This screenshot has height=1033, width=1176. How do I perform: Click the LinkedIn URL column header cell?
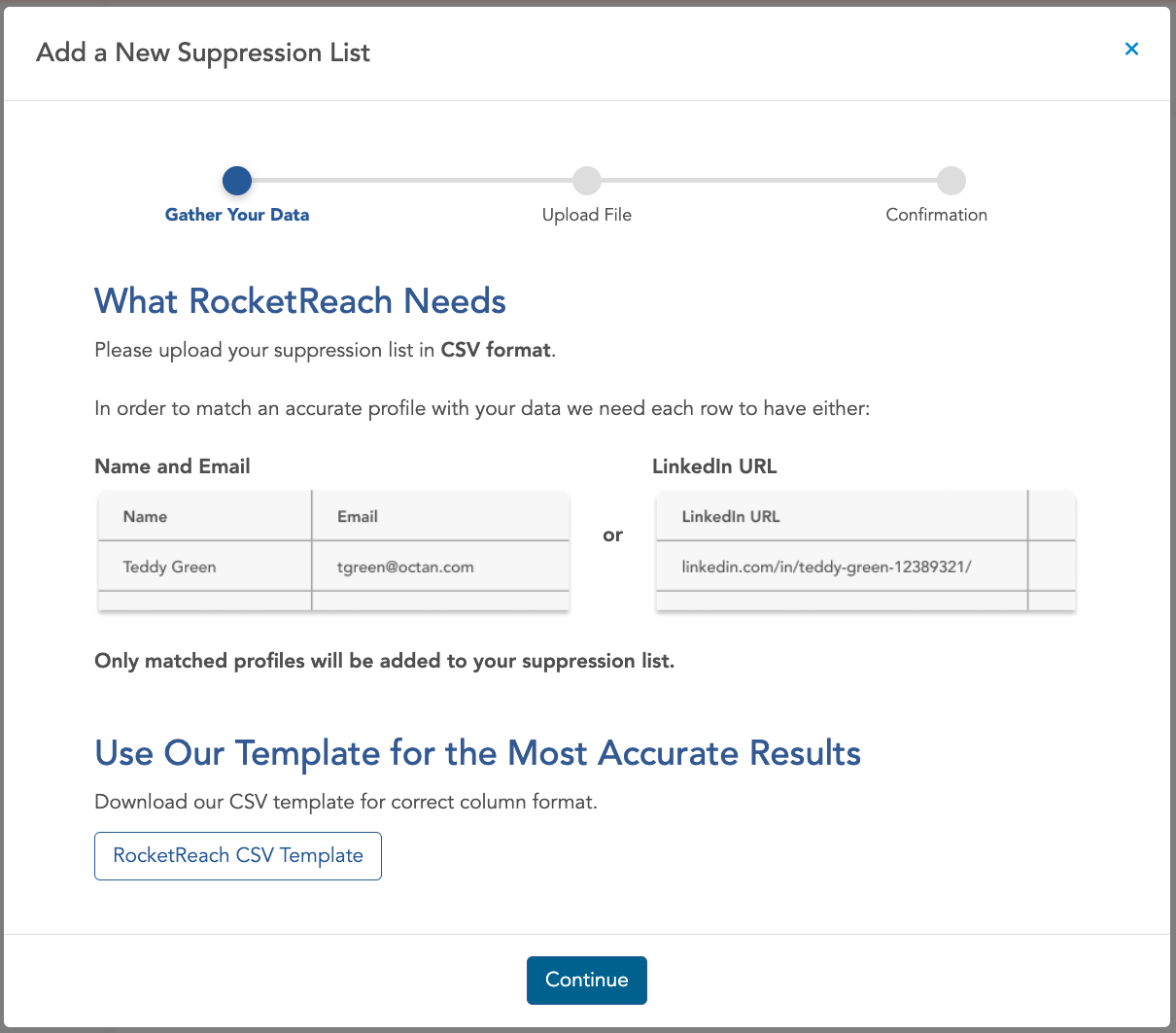[842, 516]
